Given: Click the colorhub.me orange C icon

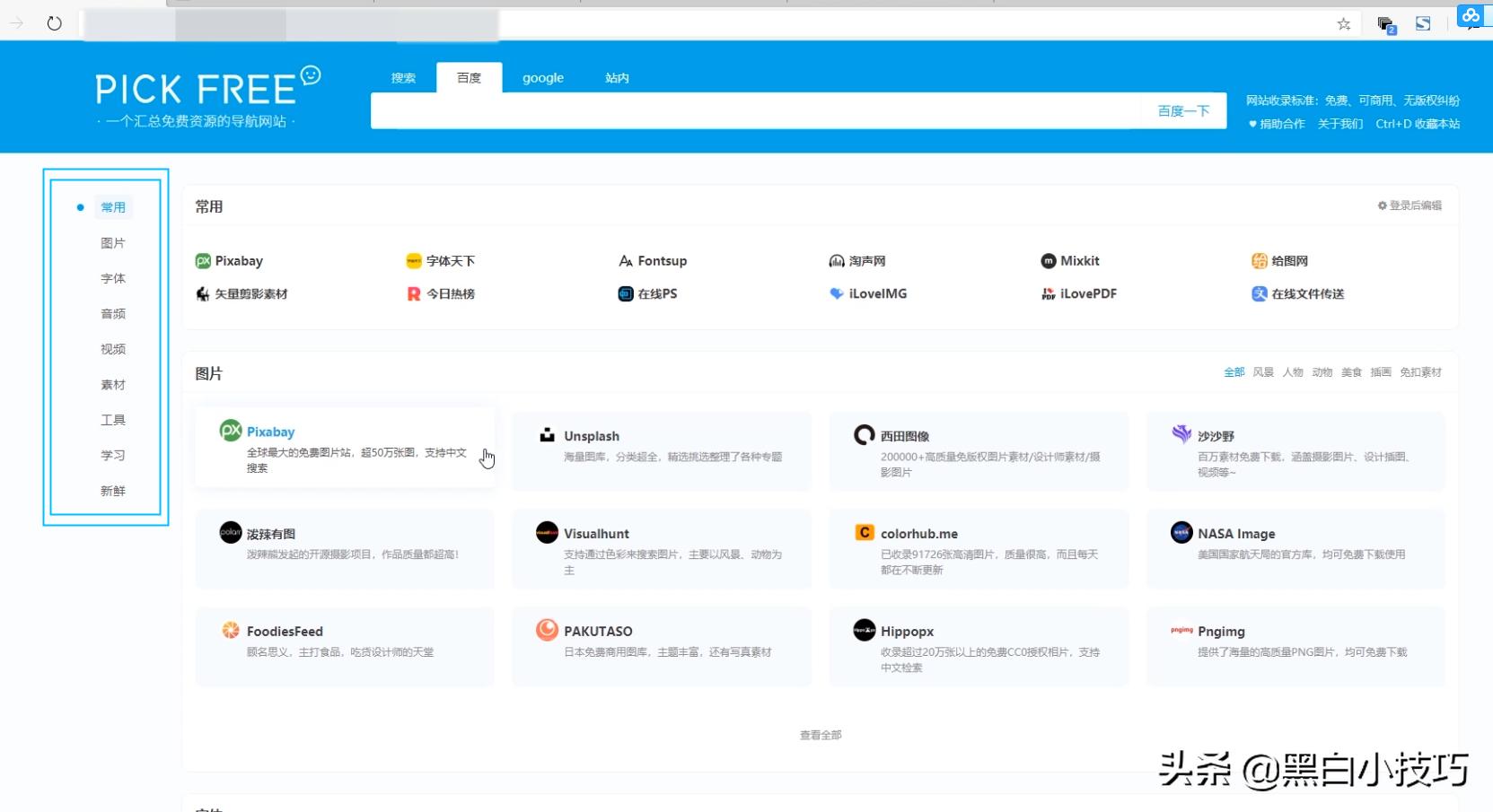Looking at the screenshot, I should click(865, 533).
